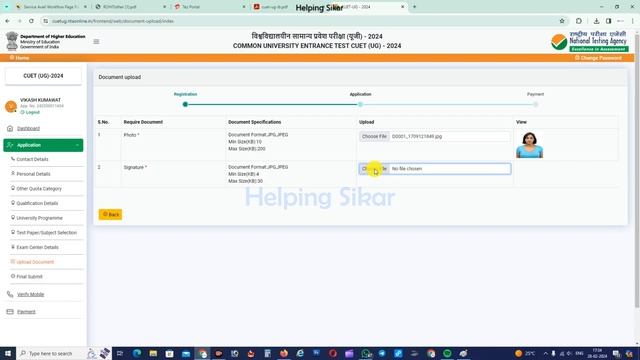Screen dimensions: 640x360
Task: Open the Home link in orange bar
Action: point(20,58)
